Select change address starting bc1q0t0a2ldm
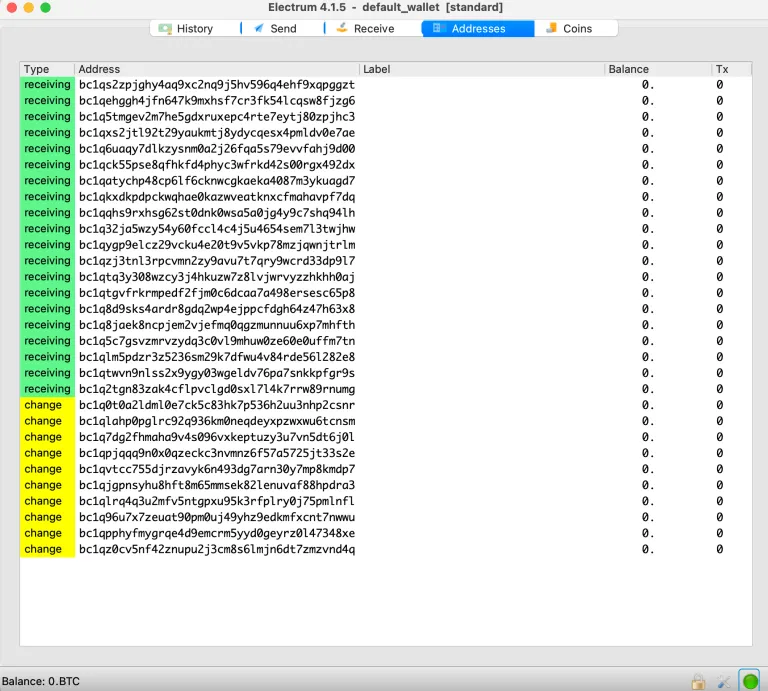The width and height of the screenshot is (768, 691). tap(217, 405)
